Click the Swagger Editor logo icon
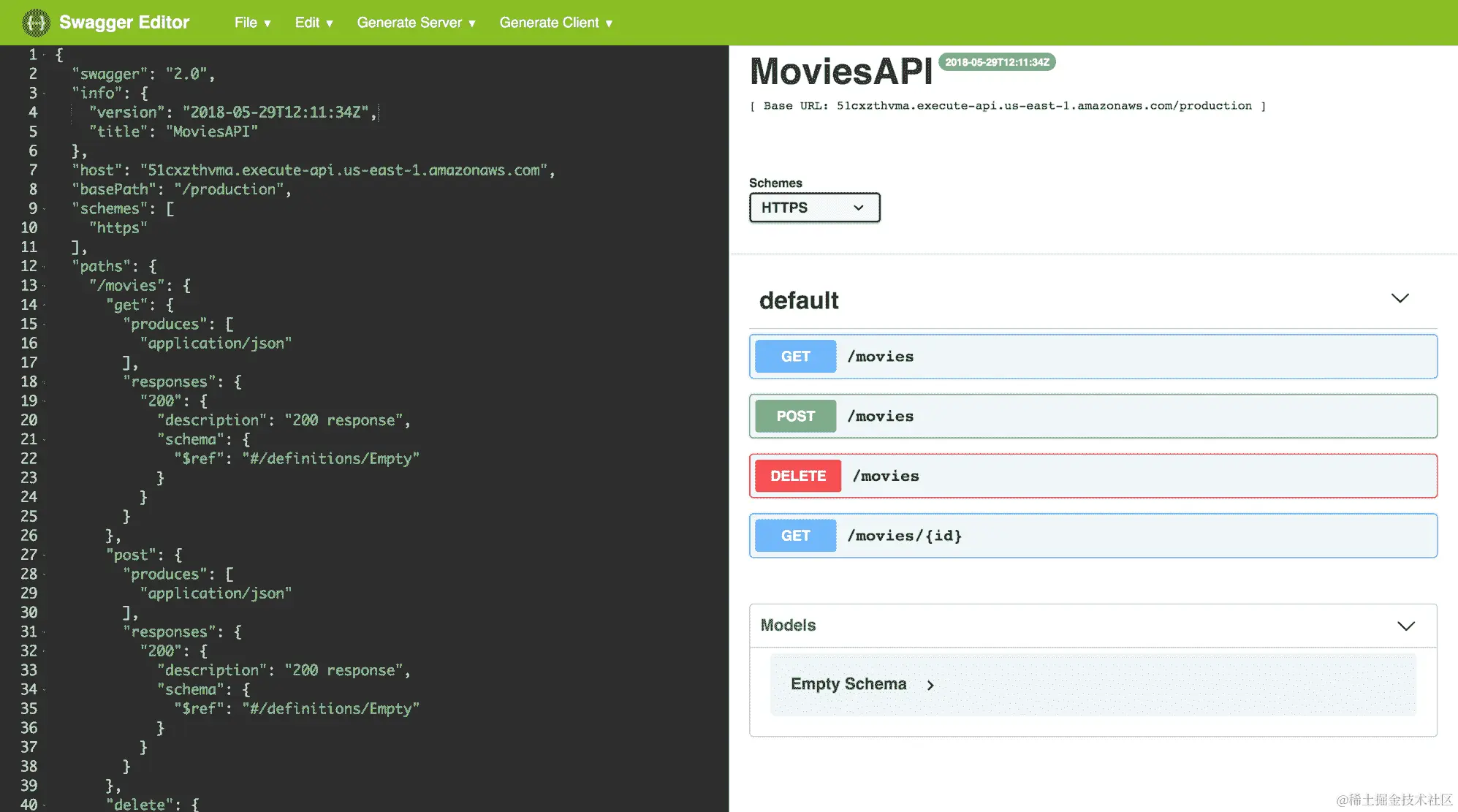The image size is (1458, 812). pyautogui.click(x=35, y=23)
